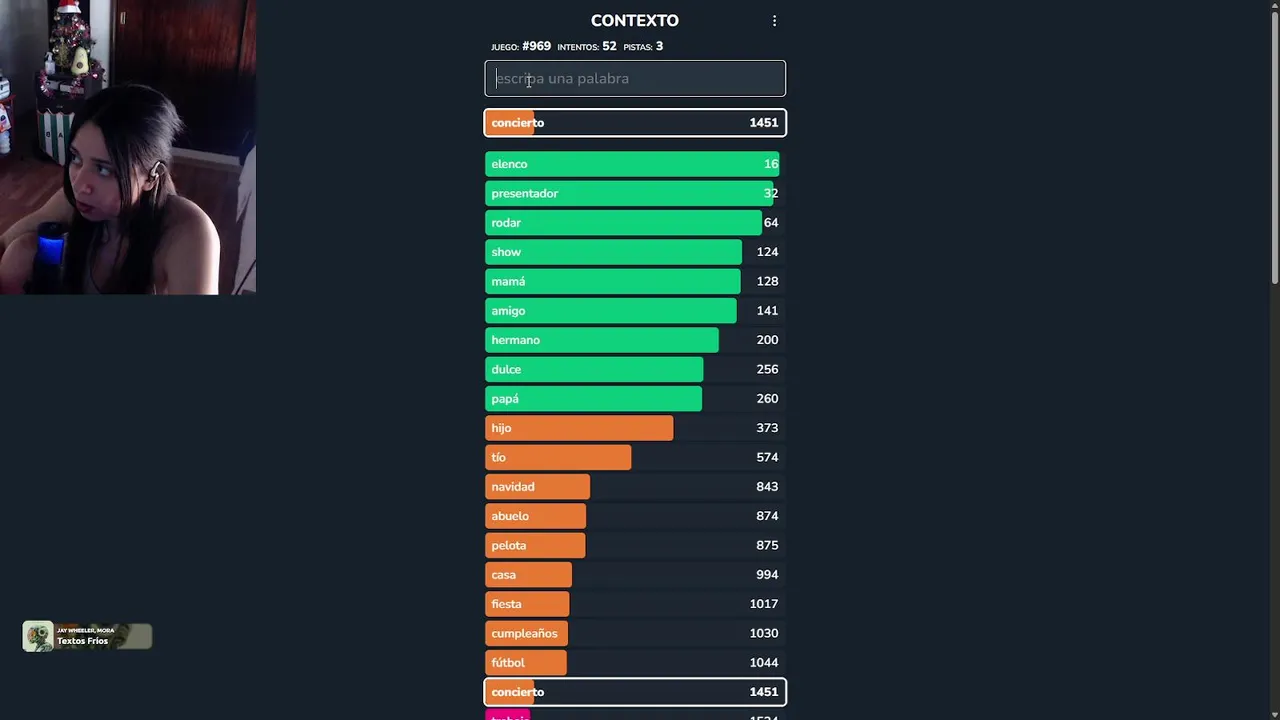
Task: Open the three-dot options menu
Action: click(x=774, y=21)
